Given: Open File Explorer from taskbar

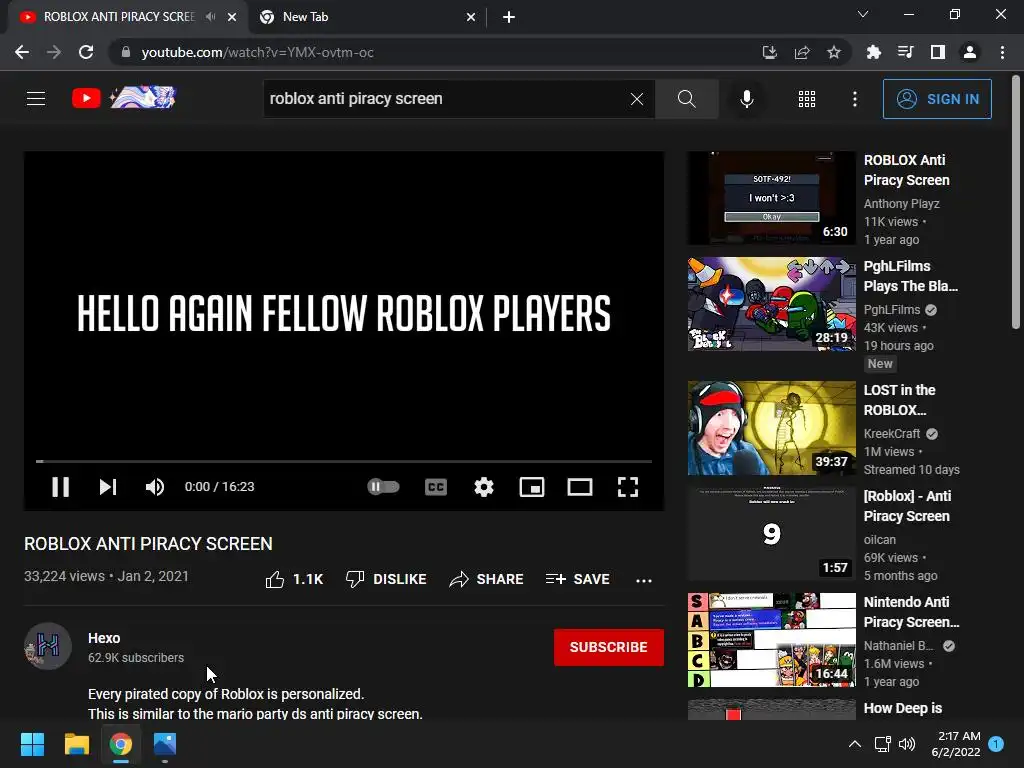Looking at the screenshot, I should 76,744.
